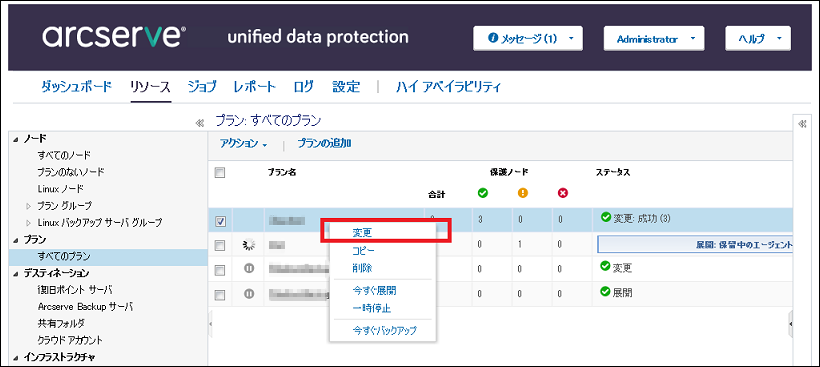Click the プランの追加 link
The image size is (820, 367).
[x=324, y=144]
